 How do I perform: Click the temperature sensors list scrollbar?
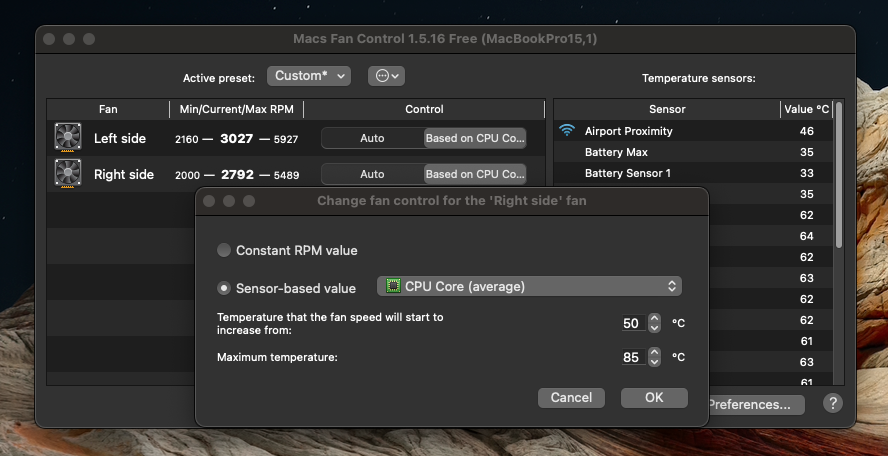point(839,174)
